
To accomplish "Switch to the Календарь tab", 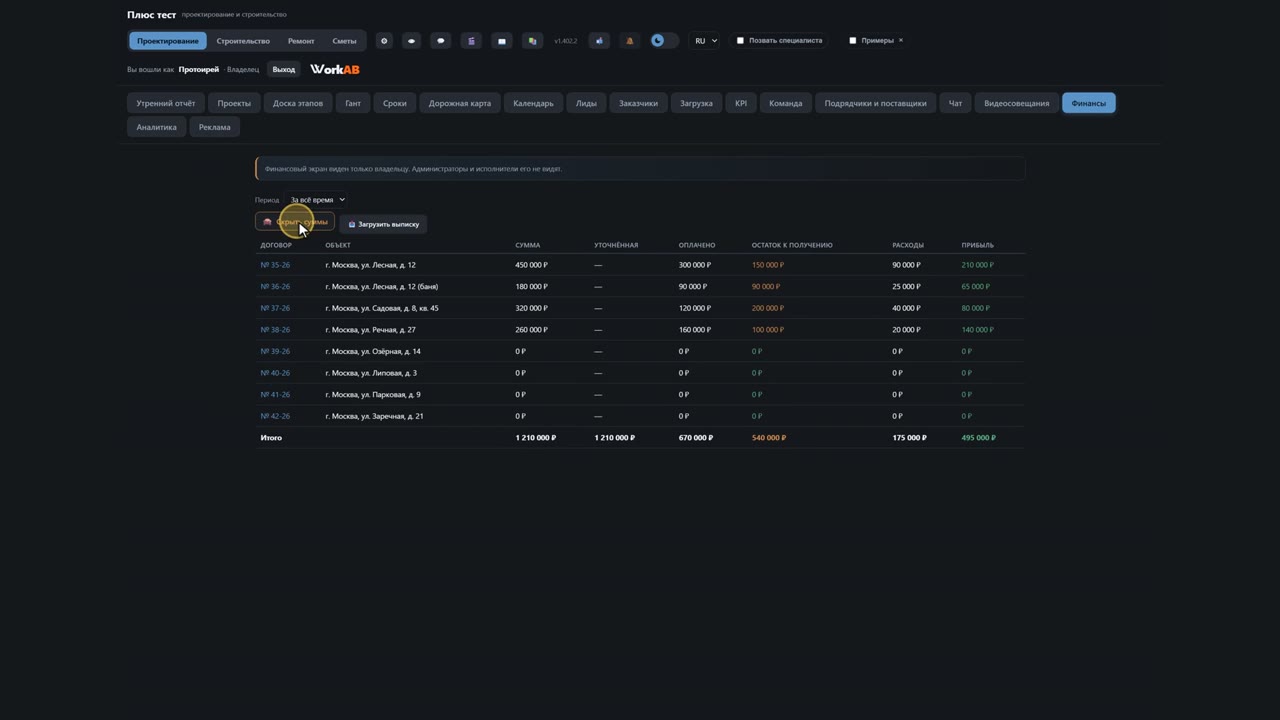I will pos(533,103).
